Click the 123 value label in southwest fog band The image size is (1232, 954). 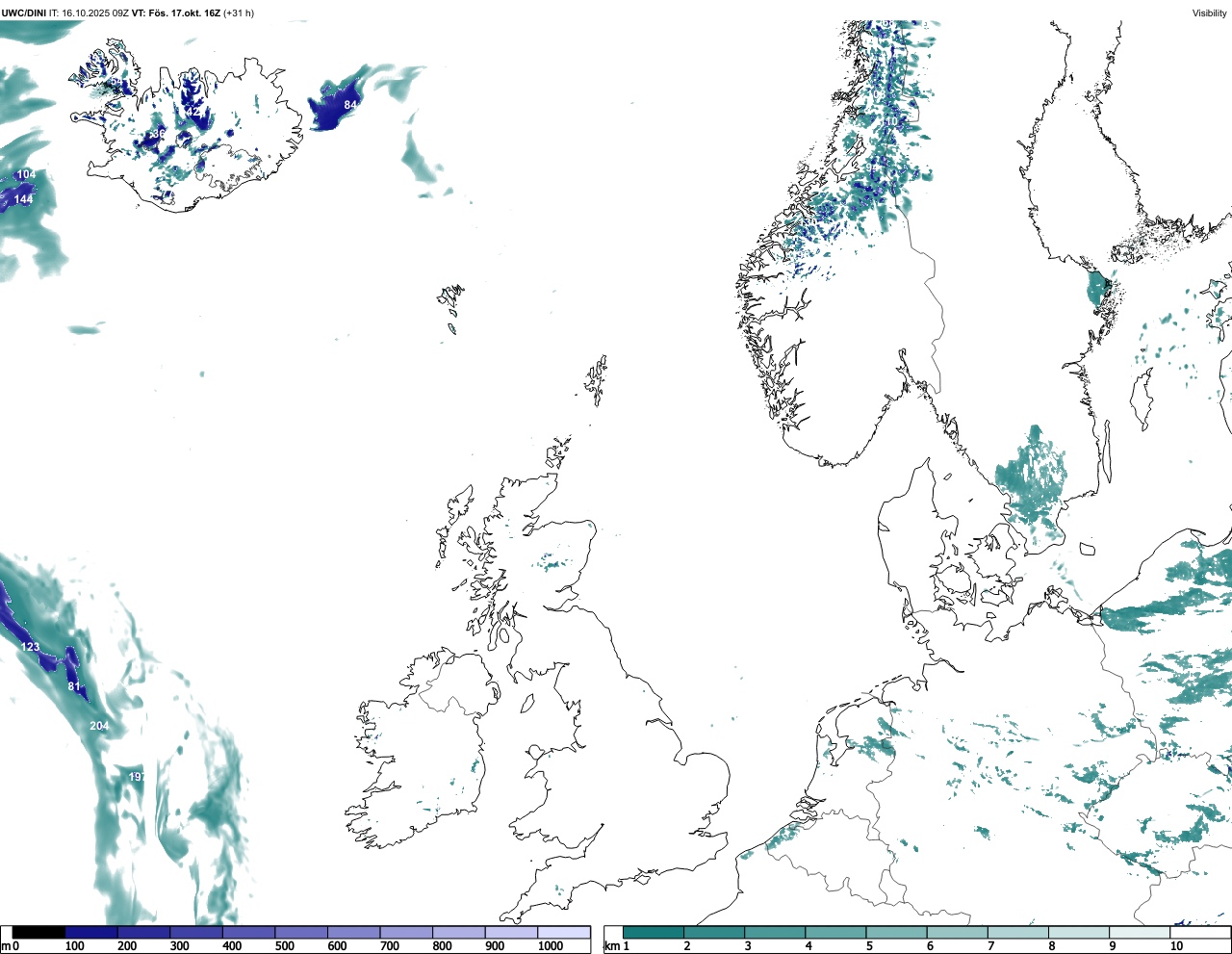[31, 647]
